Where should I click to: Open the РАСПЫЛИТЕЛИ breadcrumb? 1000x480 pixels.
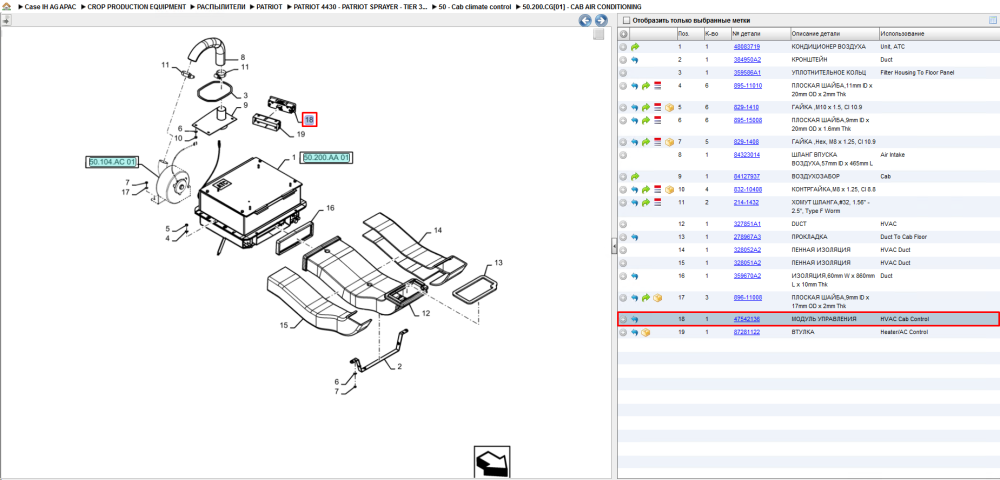[221, 6]
